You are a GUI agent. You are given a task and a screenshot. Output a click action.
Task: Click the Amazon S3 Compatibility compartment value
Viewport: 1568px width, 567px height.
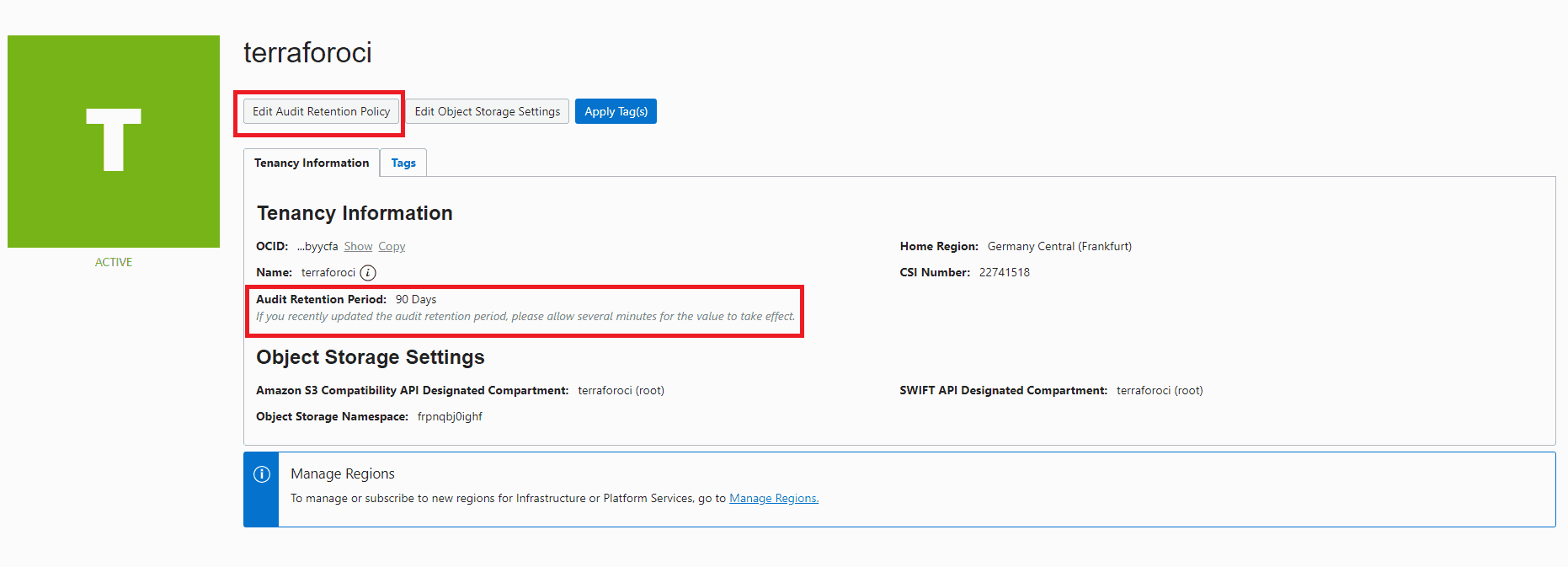coord(621,391)
